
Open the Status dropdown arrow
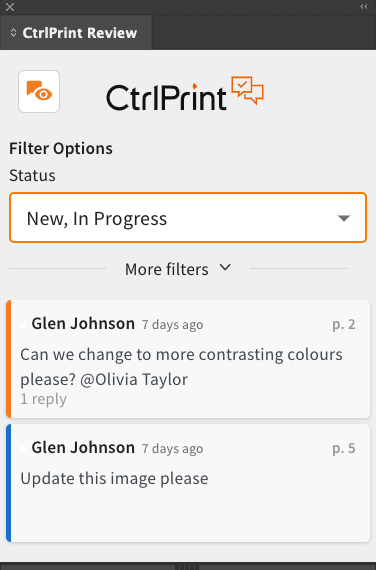click(344, 218)
